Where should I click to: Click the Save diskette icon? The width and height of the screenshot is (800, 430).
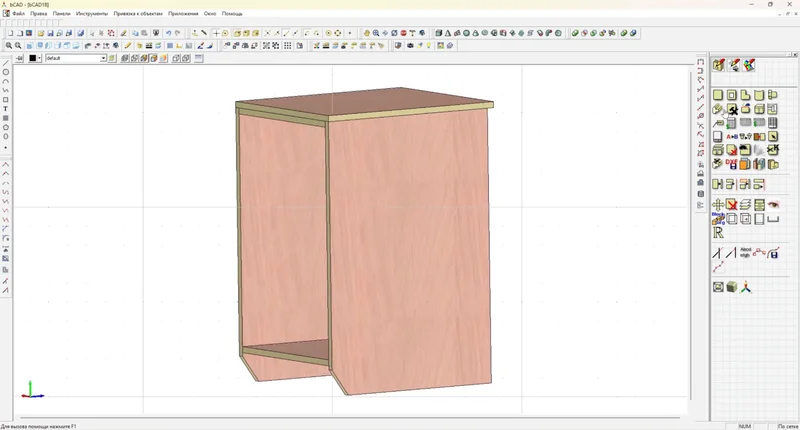(x=50, y=33)
